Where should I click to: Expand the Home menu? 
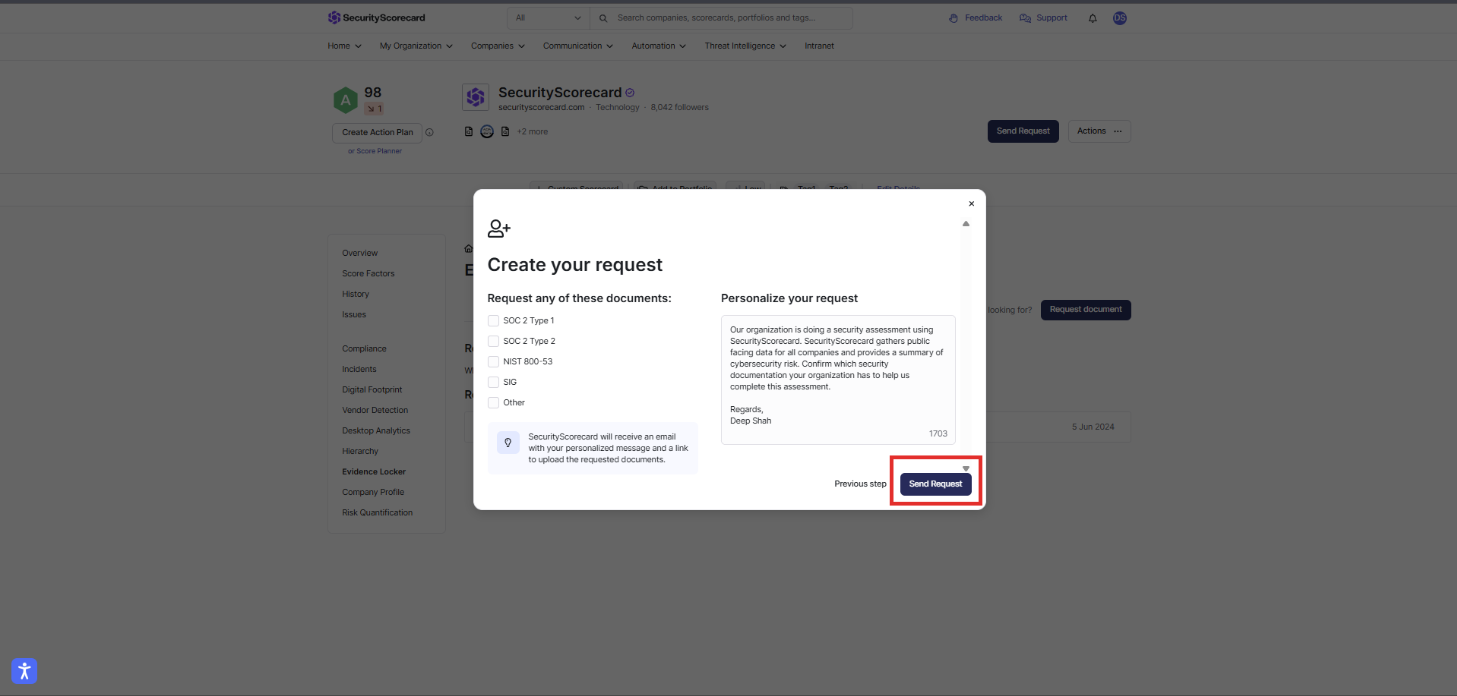coord(345,46)
